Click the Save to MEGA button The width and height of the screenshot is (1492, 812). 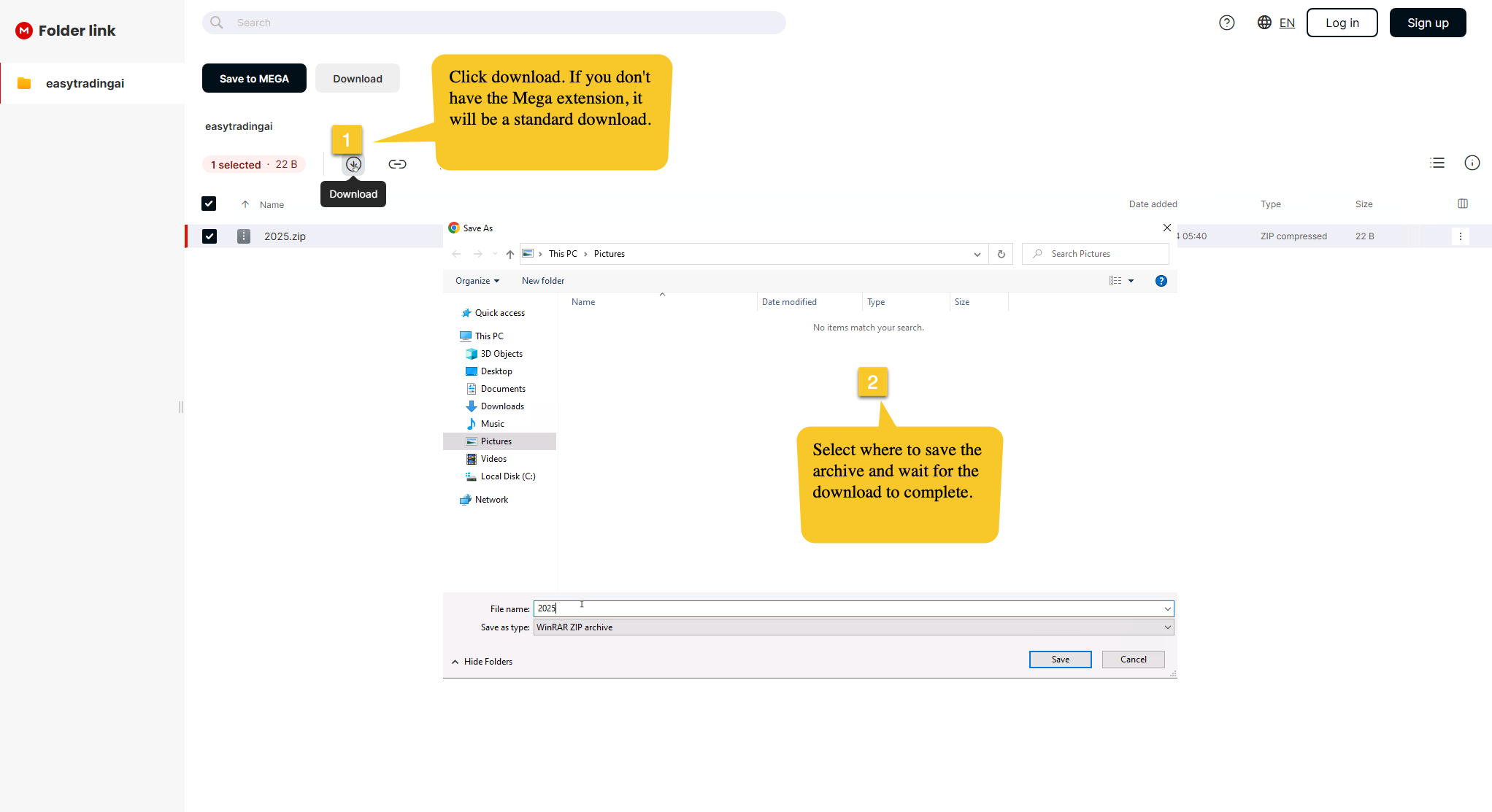pyautogui.click(x=254, y=79)
